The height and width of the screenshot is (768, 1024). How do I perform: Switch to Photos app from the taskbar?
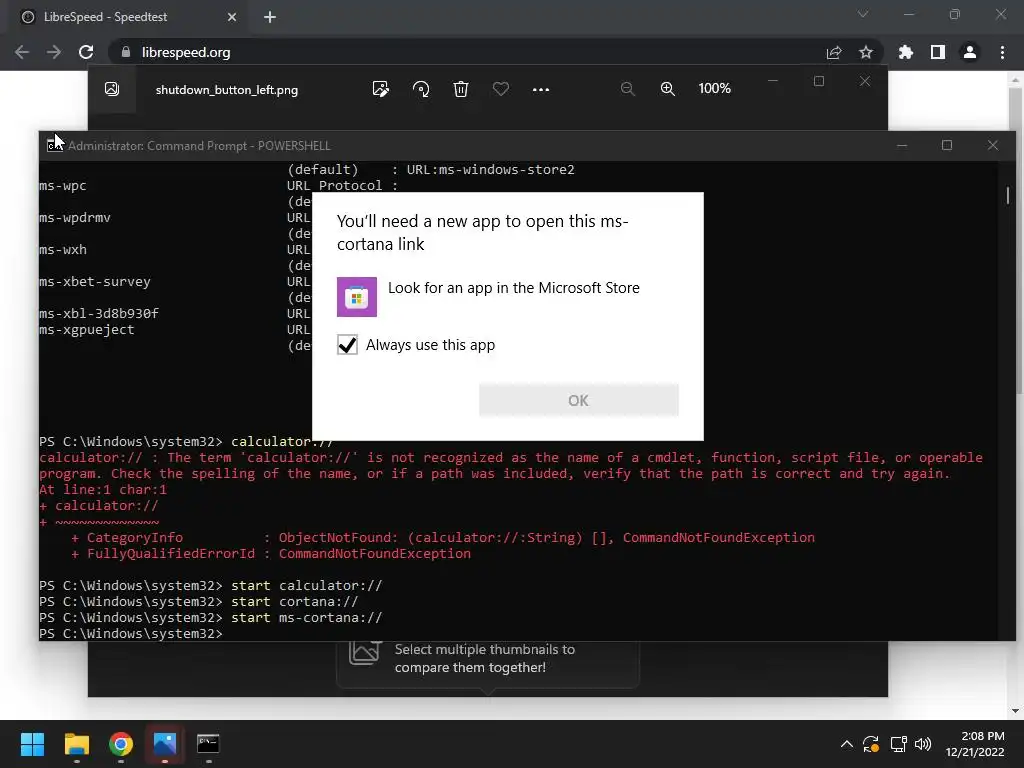coord(165,744)
